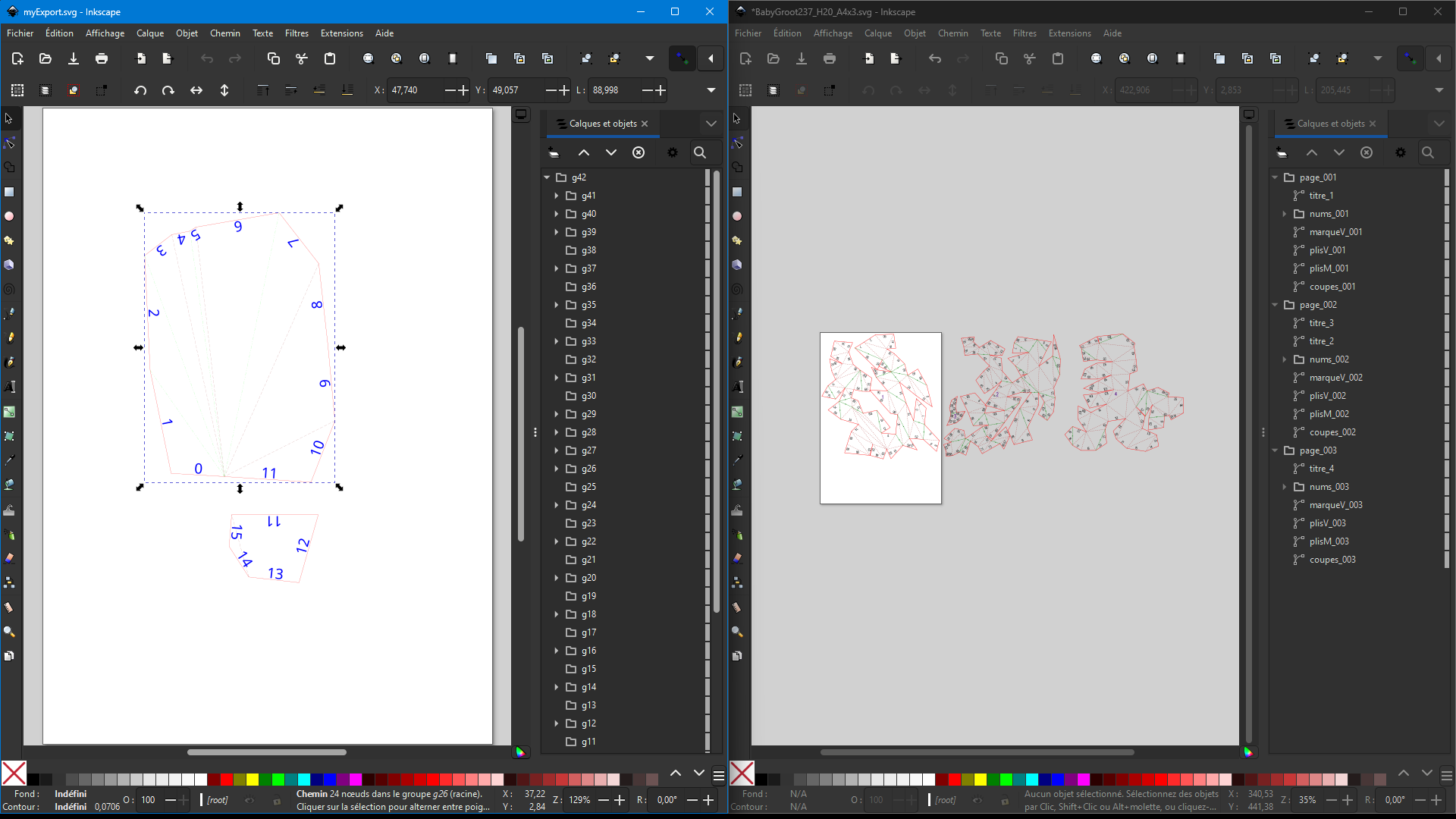
Task: Open layers panel settings gear in BabyGroot window
Action: (1401, 152)
